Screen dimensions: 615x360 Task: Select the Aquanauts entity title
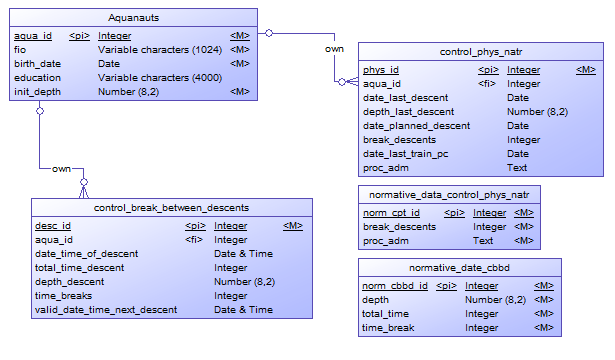pyautogui.click(x=133, y=18)
